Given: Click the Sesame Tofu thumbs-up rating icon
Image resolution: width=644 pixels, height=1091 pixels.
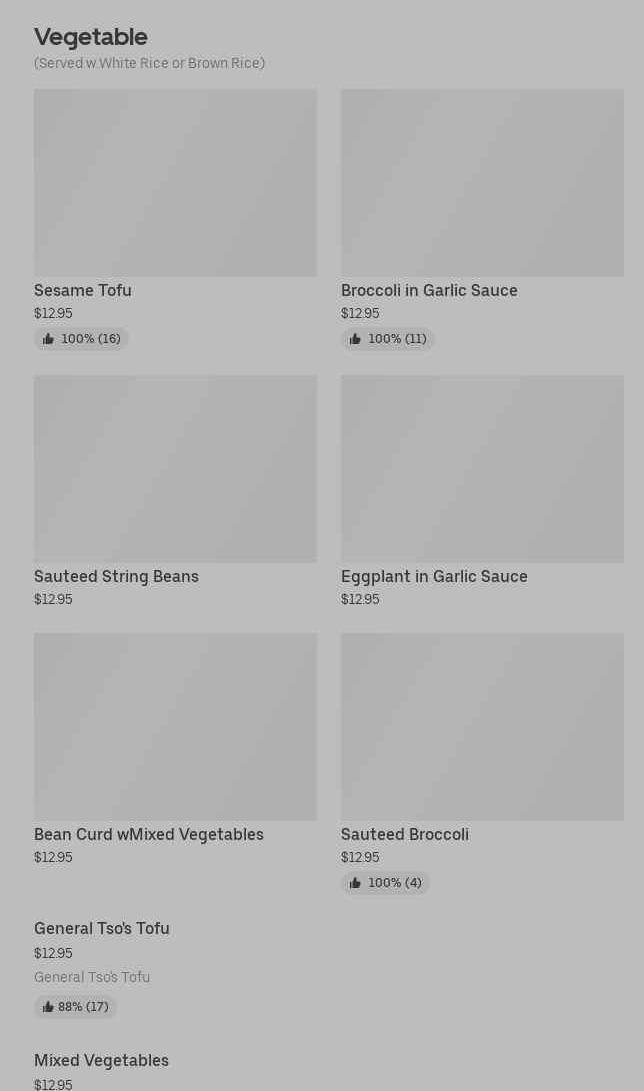Looking at the screenshot, I should point(48,339).
